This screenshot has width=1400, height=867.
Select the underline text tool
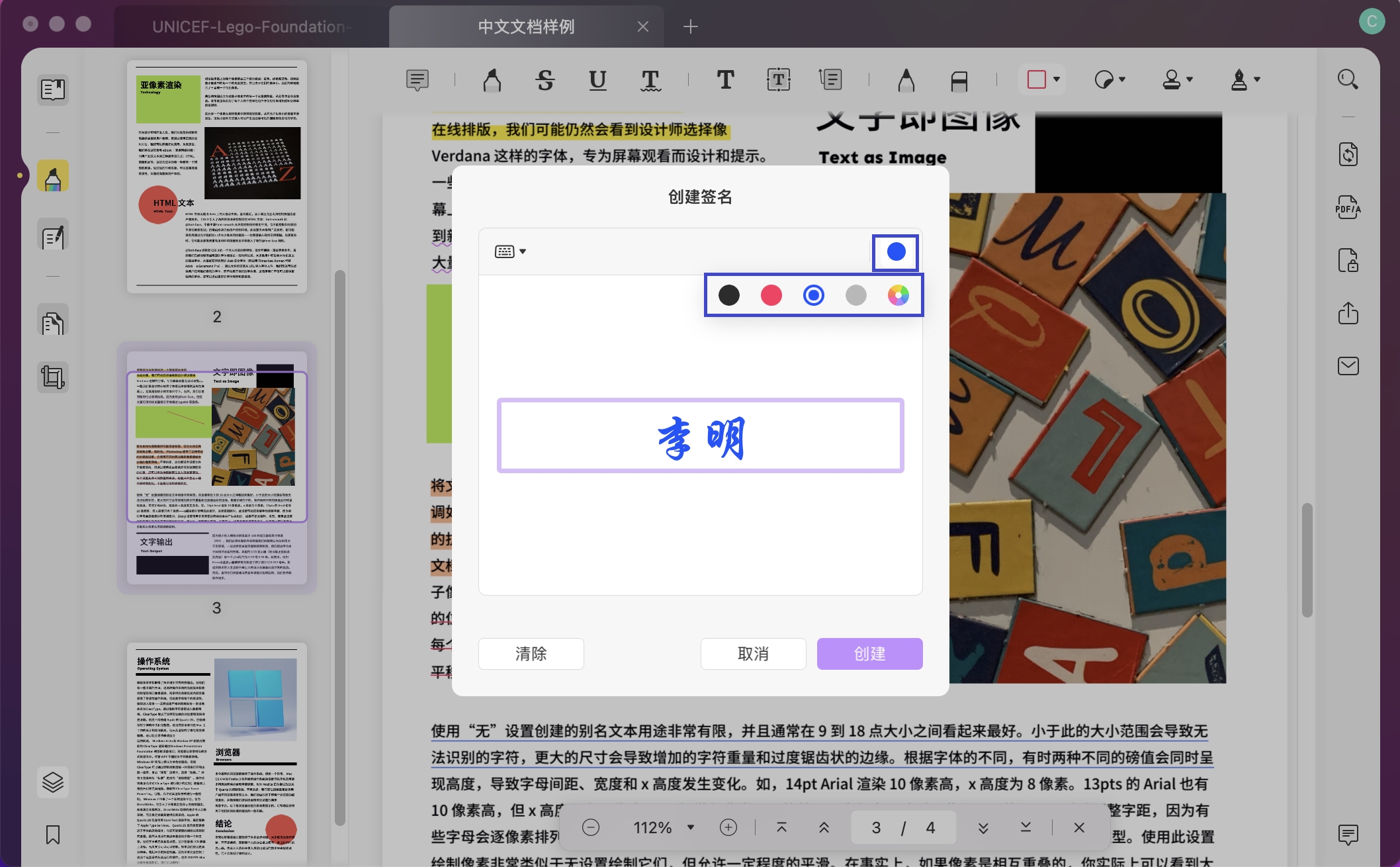pos(597,80)
